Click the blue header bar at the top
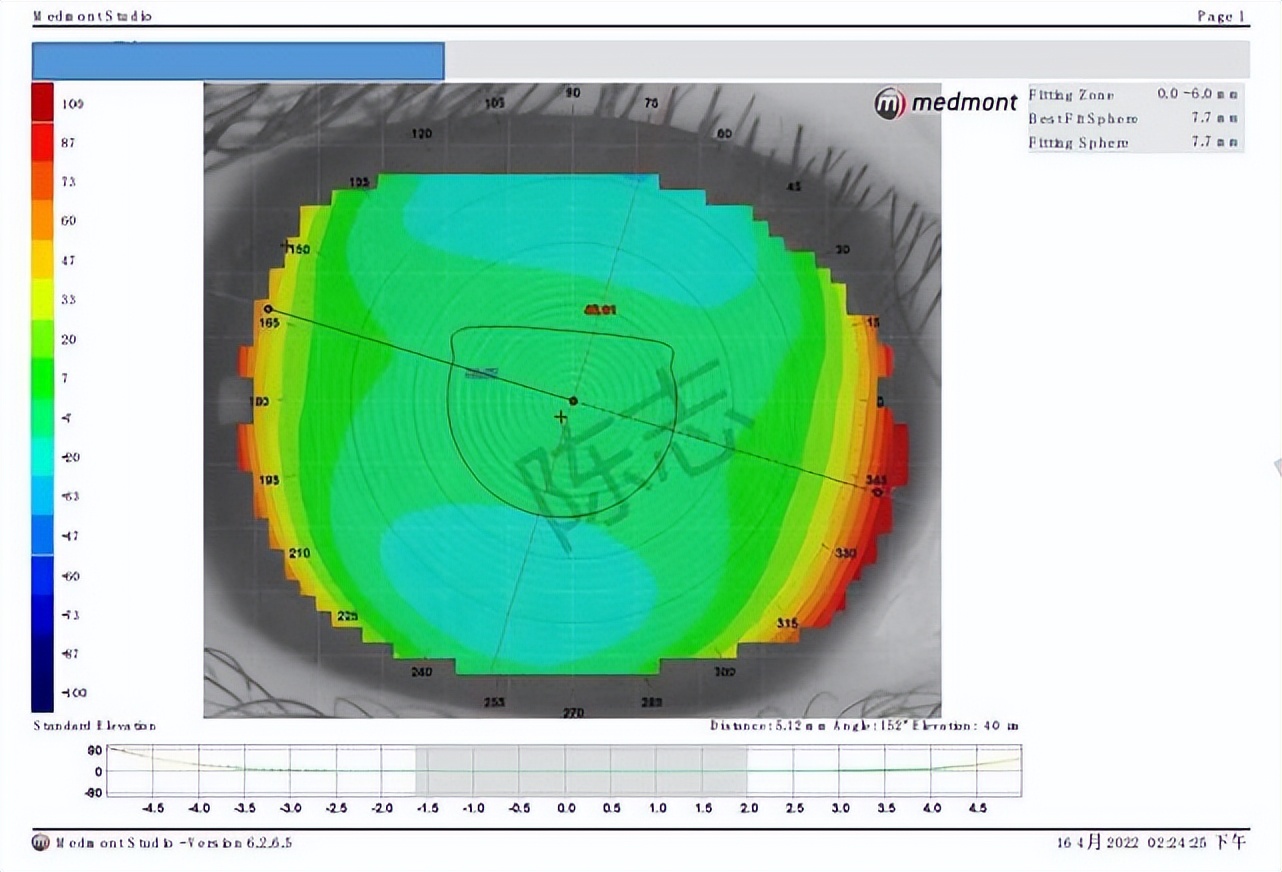Image resolution: width=1282 pixels, height=872 pixels. click(x=238, y=61)
